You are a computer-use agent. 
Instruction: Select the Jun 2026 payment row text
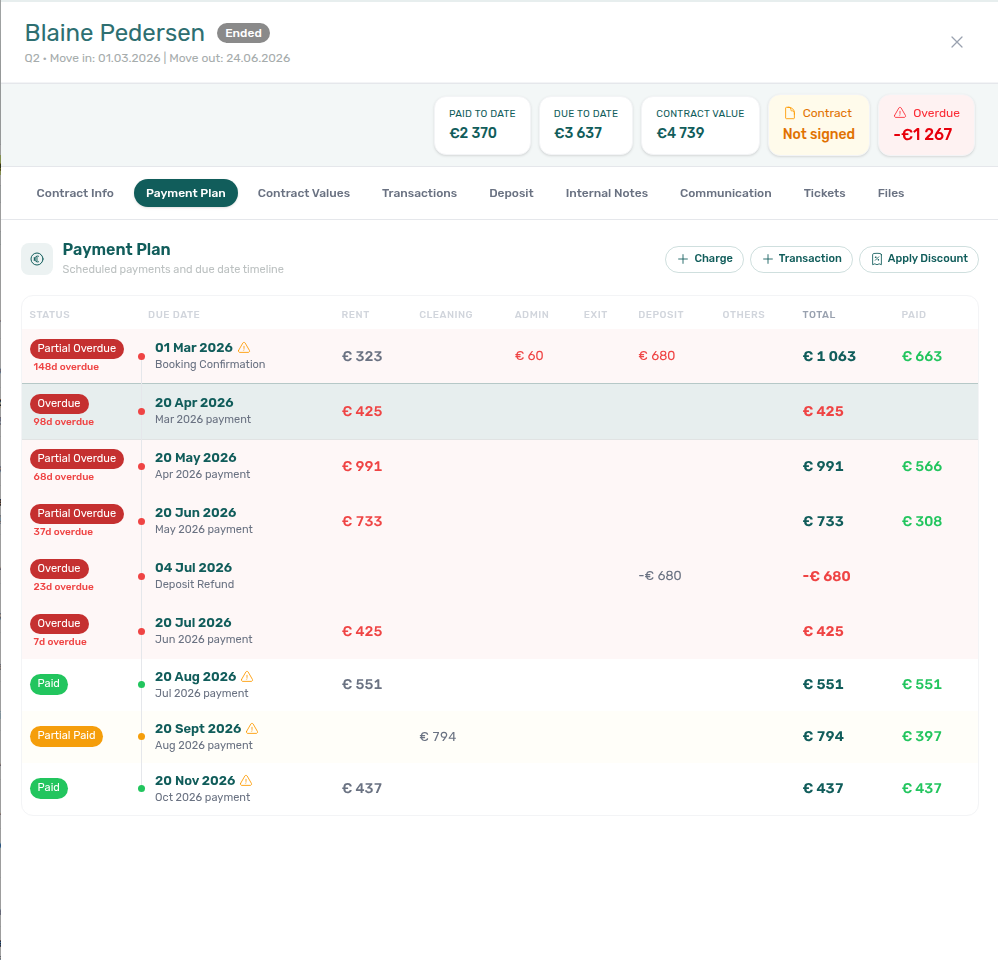tap(204, 639)
